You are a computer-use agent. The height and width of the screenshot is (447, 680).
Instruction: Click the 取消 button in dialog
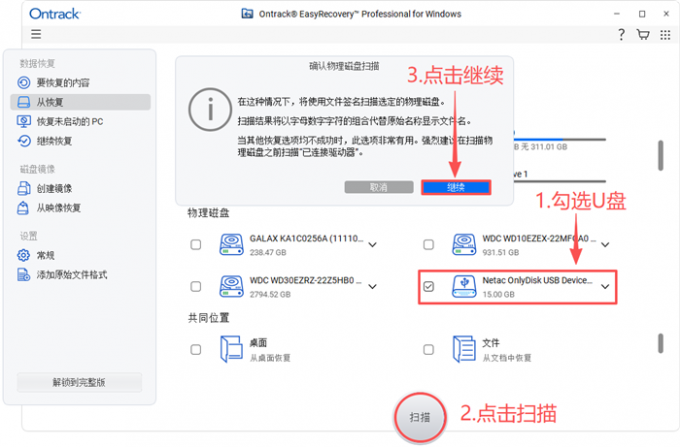tap(379, 187)
